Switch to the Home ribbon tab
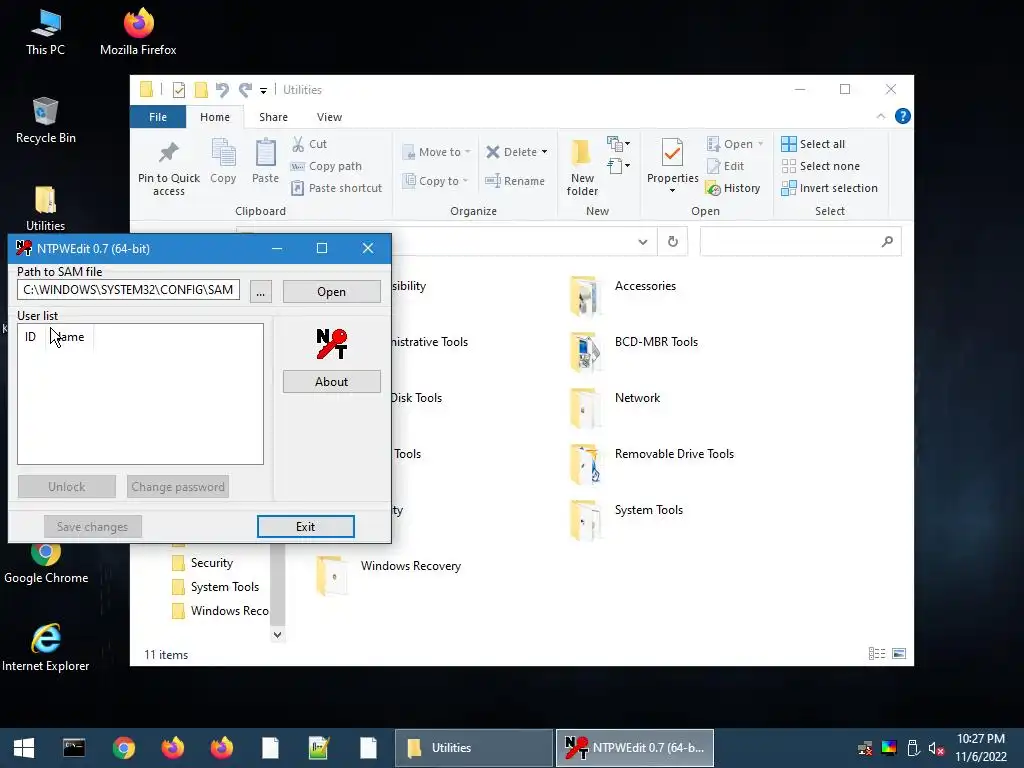The height and width of the screenshot is (768, 1024). 215,117
